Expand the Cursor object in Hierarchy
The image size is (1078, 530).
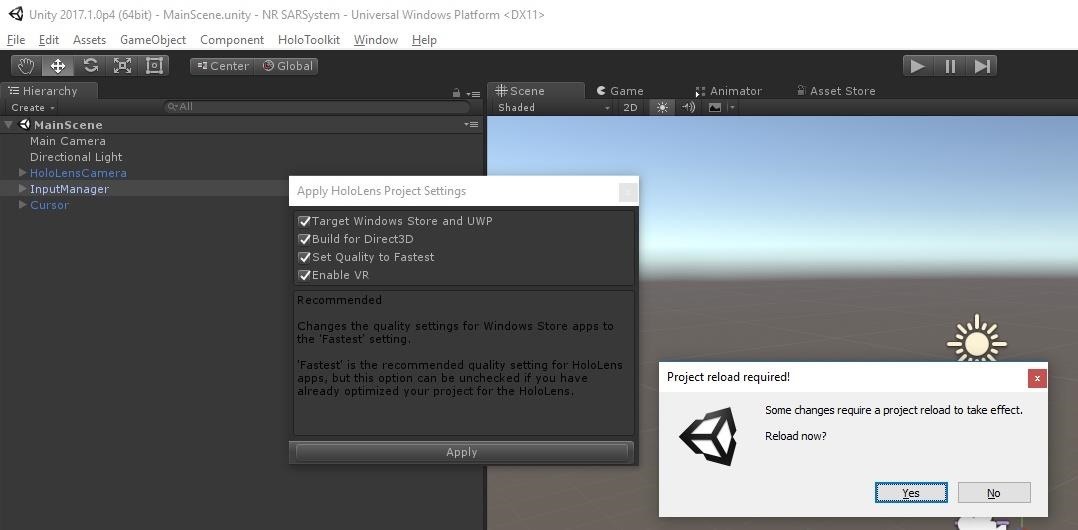[23, 205]
